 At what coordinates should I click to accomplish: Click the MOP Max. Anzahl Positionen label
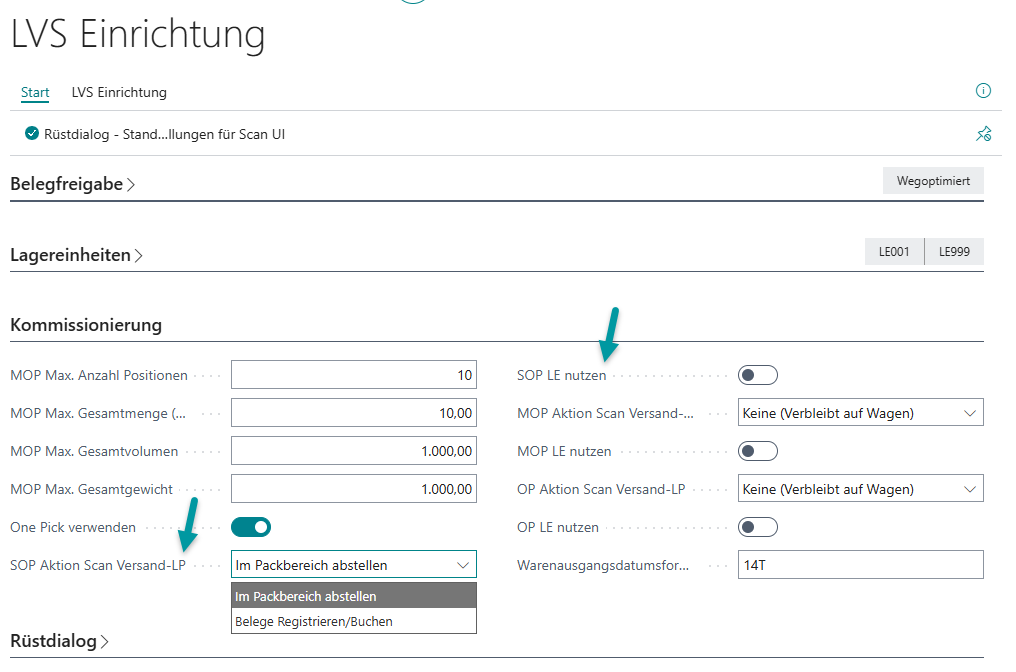99,375
